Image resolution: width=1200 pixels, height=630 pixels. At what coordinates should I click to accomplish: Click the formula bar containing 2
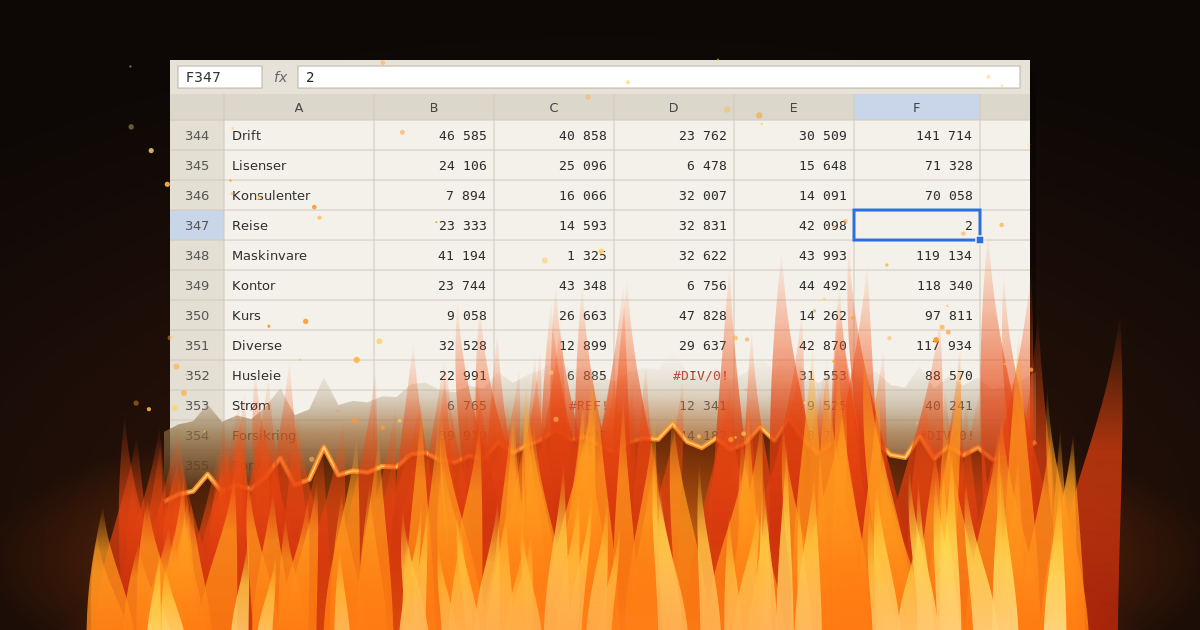[659, 77]
